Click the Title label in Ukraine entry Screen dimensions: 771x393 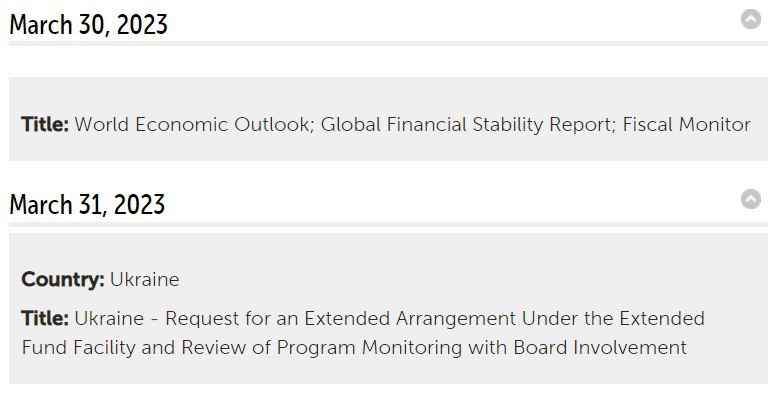[45, 318]
